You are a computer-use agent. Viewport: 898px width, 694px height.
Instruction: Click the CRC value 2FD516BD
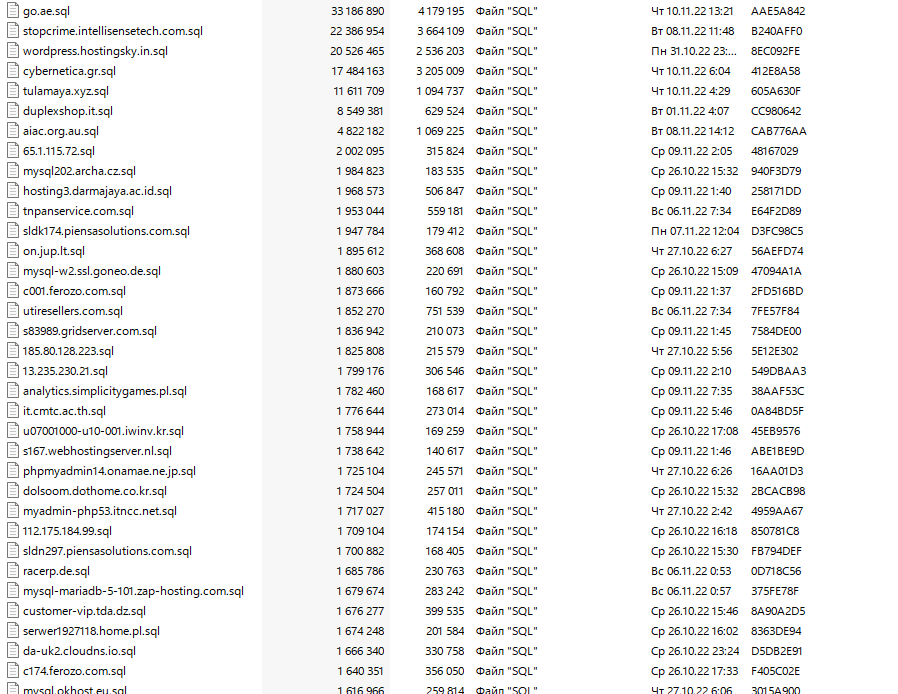pyautogui.click(x=777, y=291)
